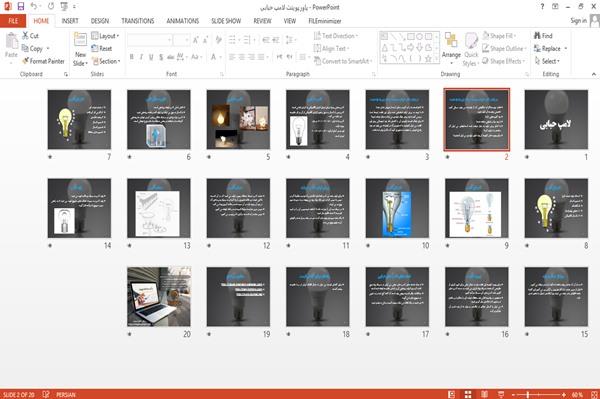This screenshot has width=600, height=399.
Task: Open the Shape Fill dropdown
Action: point(499,36)
